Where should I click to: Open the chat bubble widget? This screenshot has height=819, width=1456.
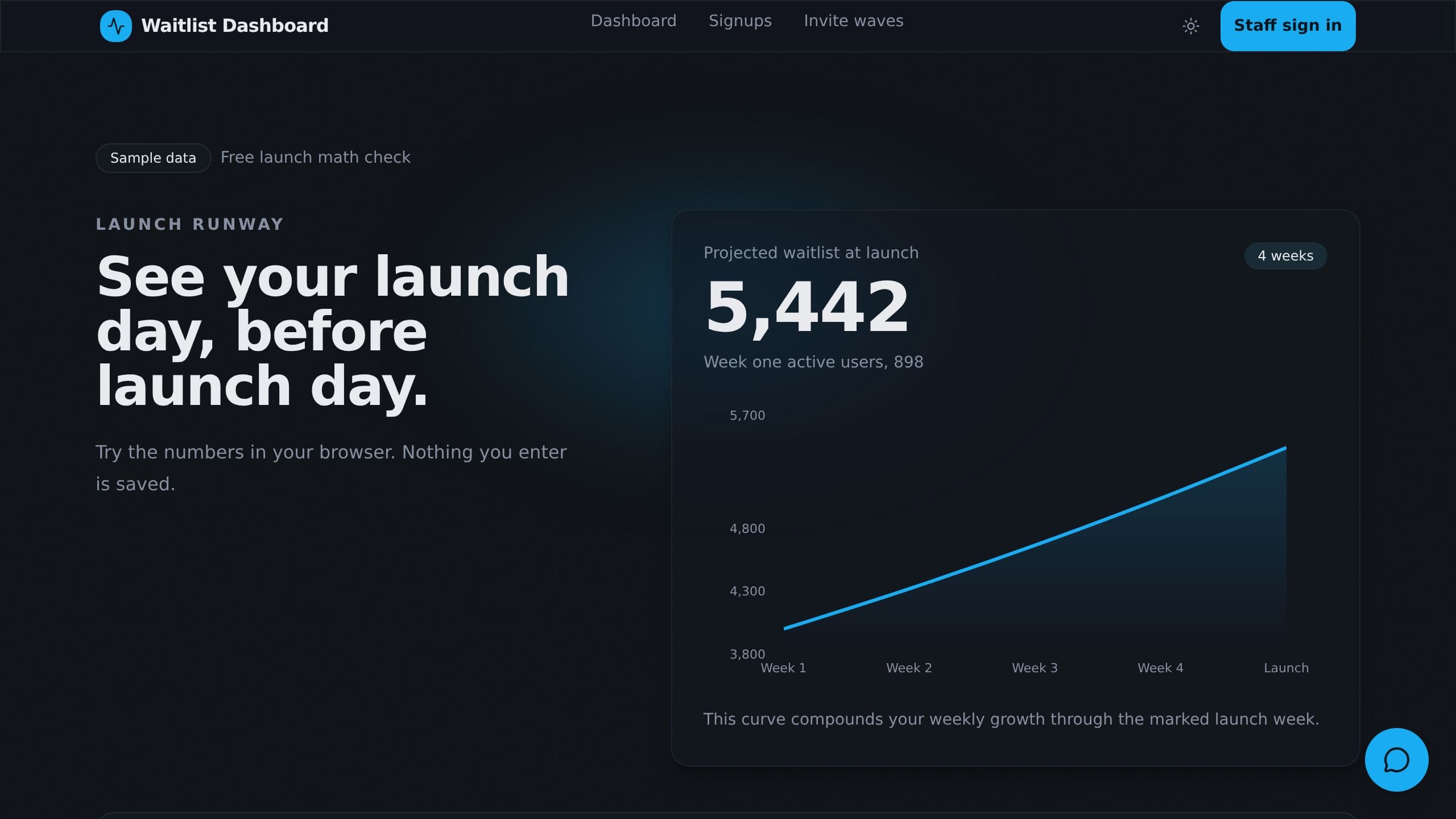coord(1396,760)
